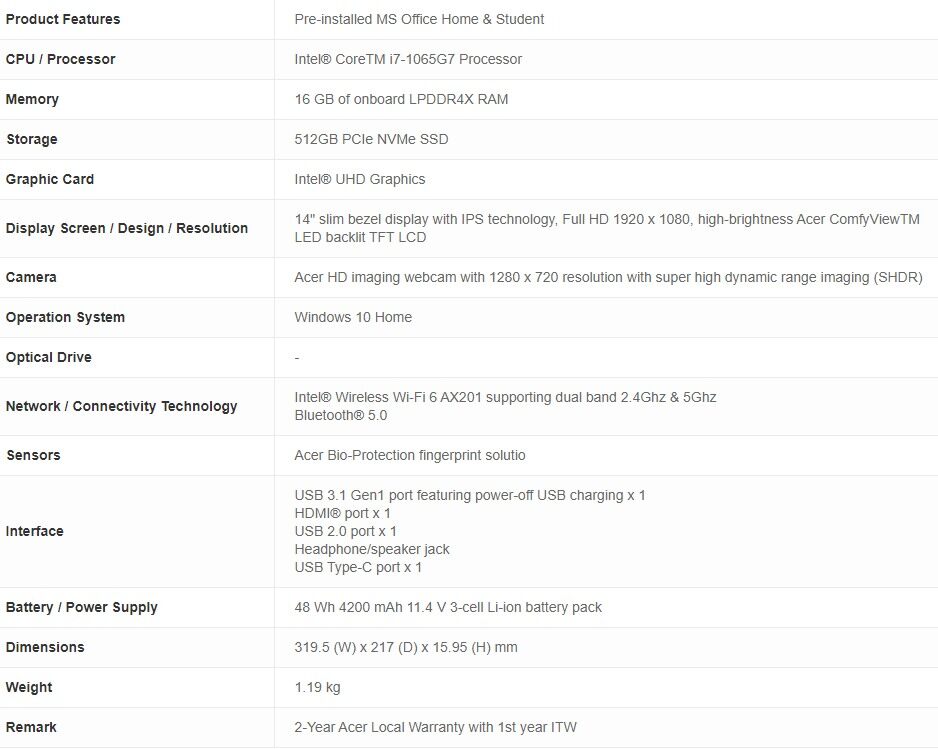Click the 1.19 kg weight value
Screen dimensions: 938x749
click(x=317, y=687)
